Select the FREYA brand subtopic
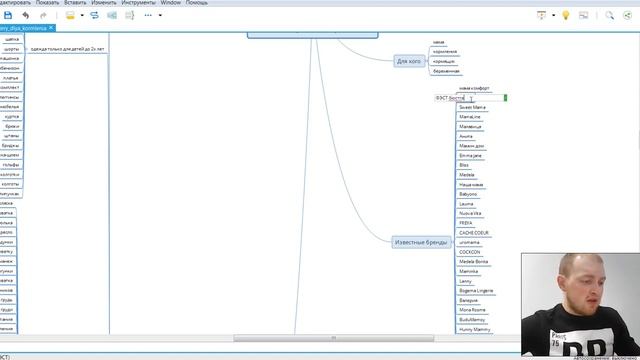The image size is (640, 360). pyautogui.click(x=466, y=223)
